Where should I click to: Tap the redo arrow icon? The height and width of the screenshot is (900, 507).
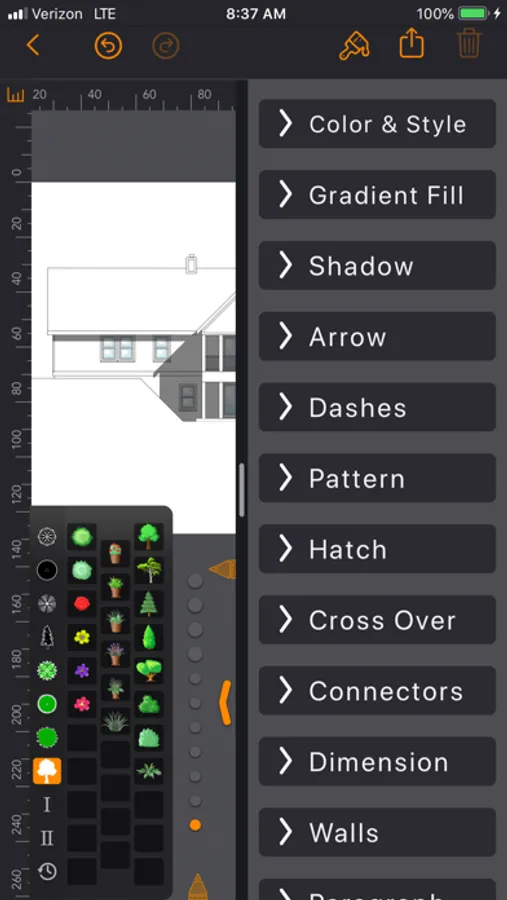[166, 46]
